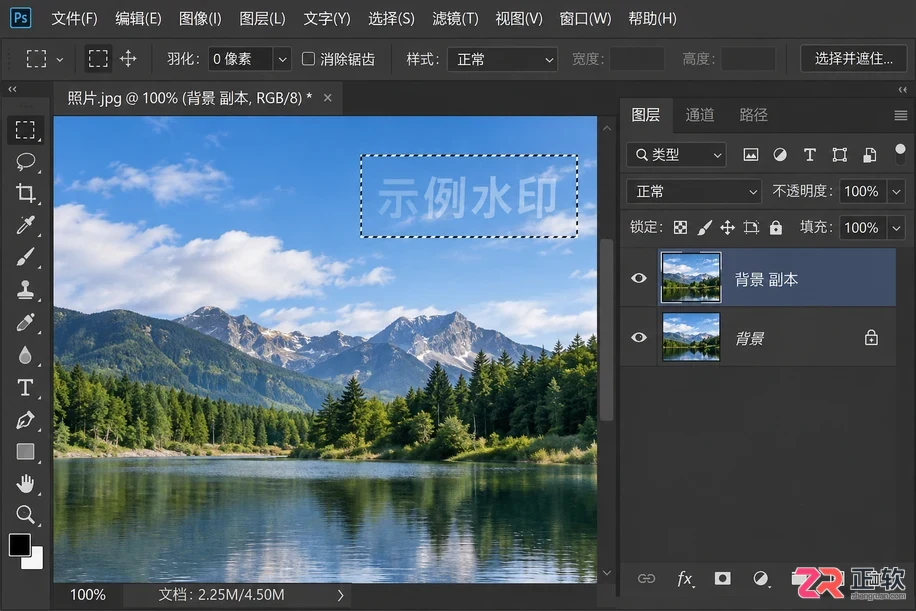The image size is (916, 611).
Task: Click the background white color swatch
Action: [35, 560]
